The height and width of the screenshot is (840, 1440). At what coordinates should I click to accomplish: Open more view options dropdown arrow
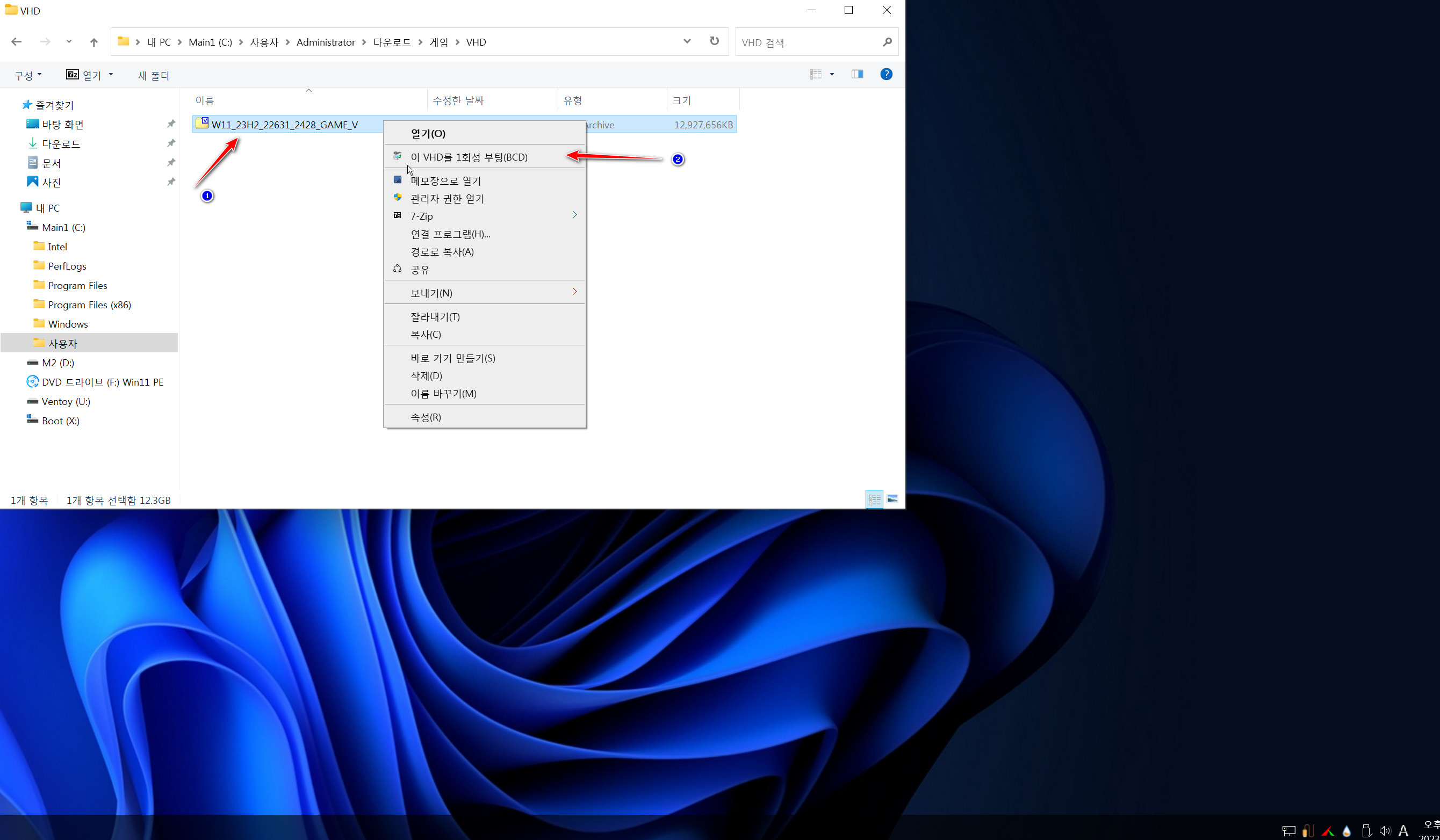tap(832, 74)
